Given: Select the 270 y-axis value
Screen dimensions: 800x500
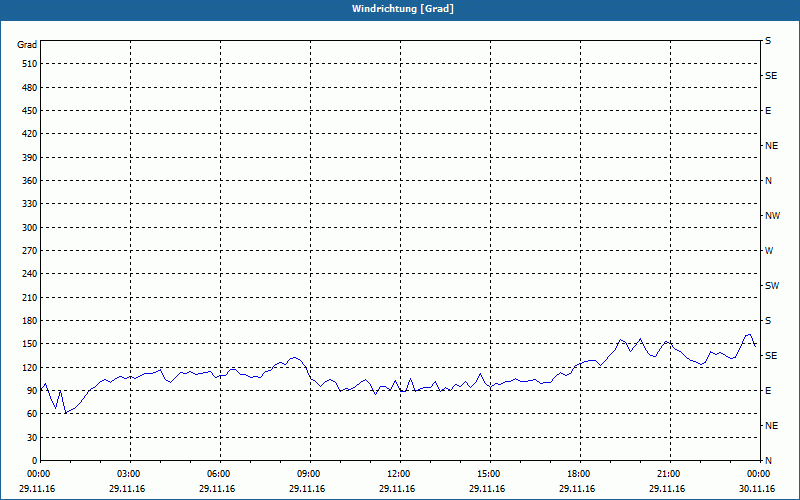Looking at the screenshot, I should [30, 251].
